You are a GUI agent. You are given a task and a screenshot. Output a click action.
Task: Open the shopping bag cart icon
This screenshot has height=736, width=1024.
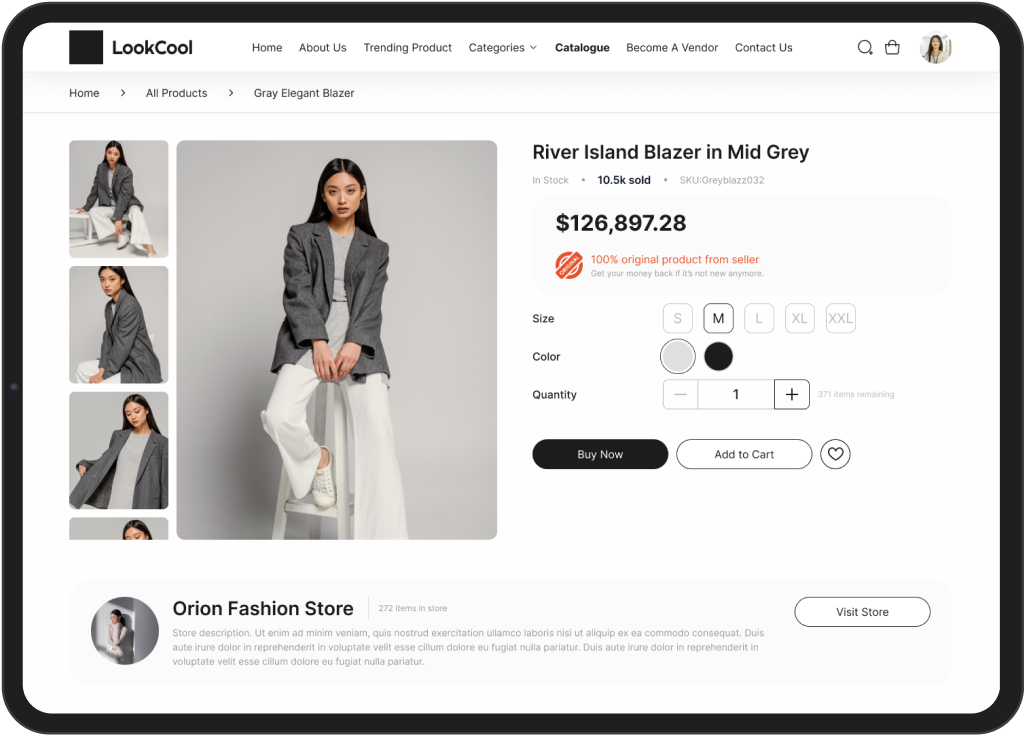tap(892, 48)
